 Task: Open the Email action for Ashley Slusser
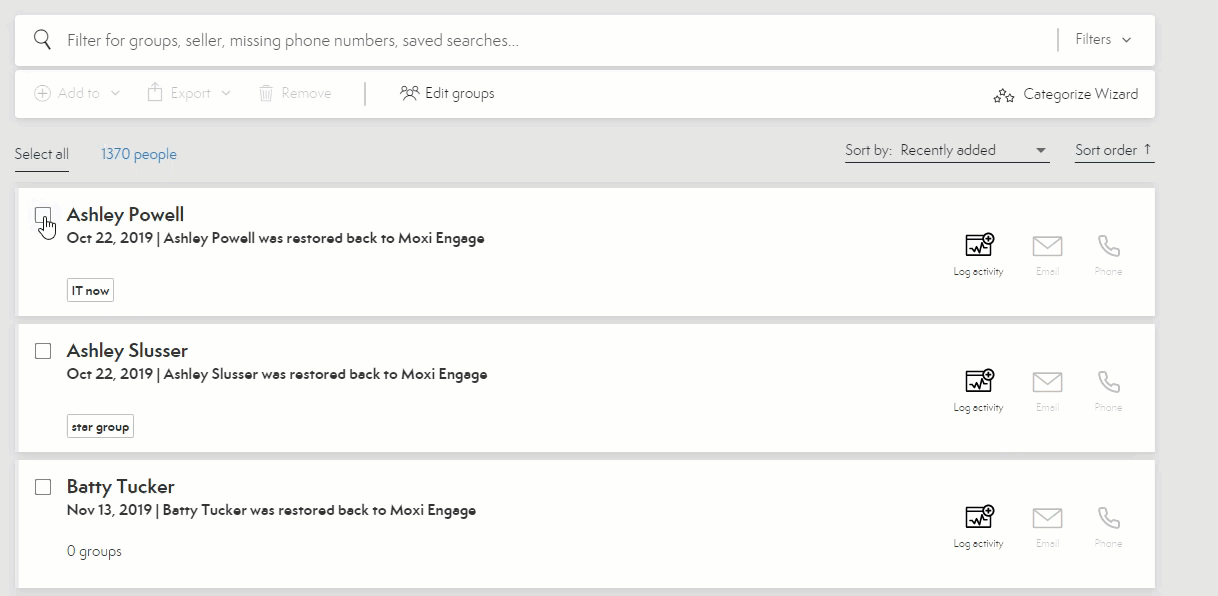tap(1047, 383)
